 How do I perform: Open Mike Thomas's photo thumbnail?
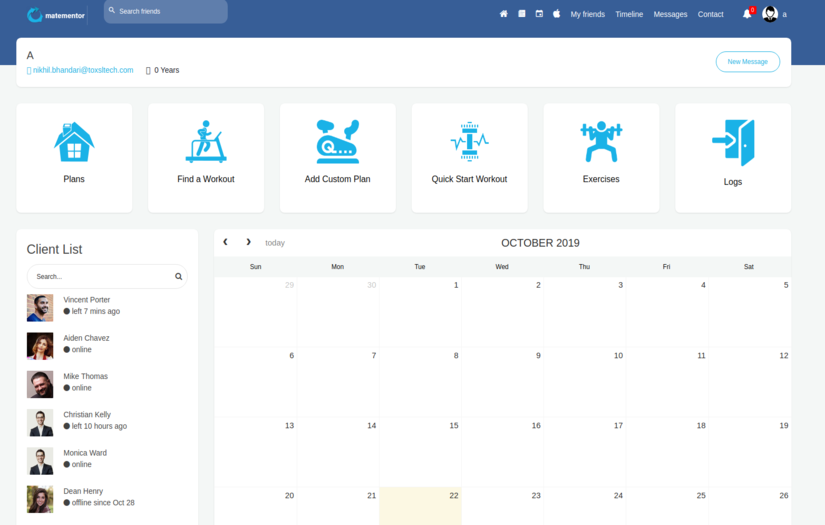point(40,385)
